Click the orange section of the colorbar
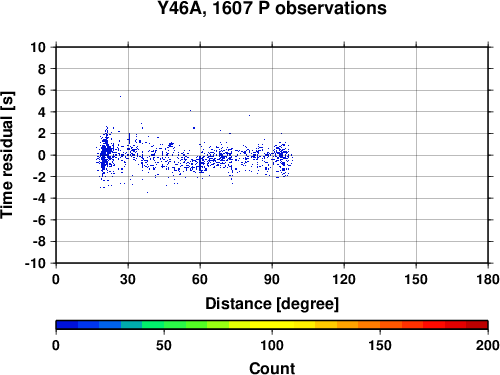This screenshot has height=375, width=500. 369,325
